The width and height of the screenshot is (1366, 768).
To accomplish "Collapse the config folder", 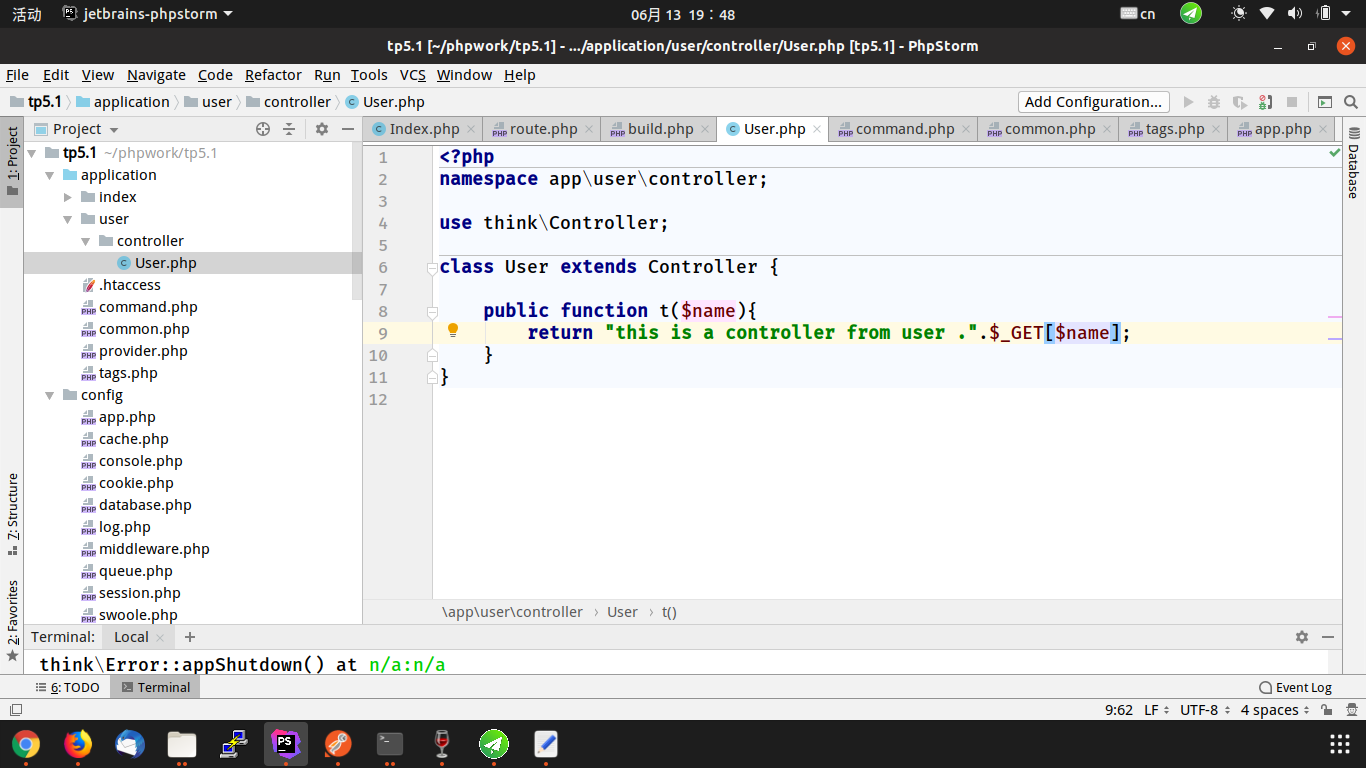I will (50, 395).
